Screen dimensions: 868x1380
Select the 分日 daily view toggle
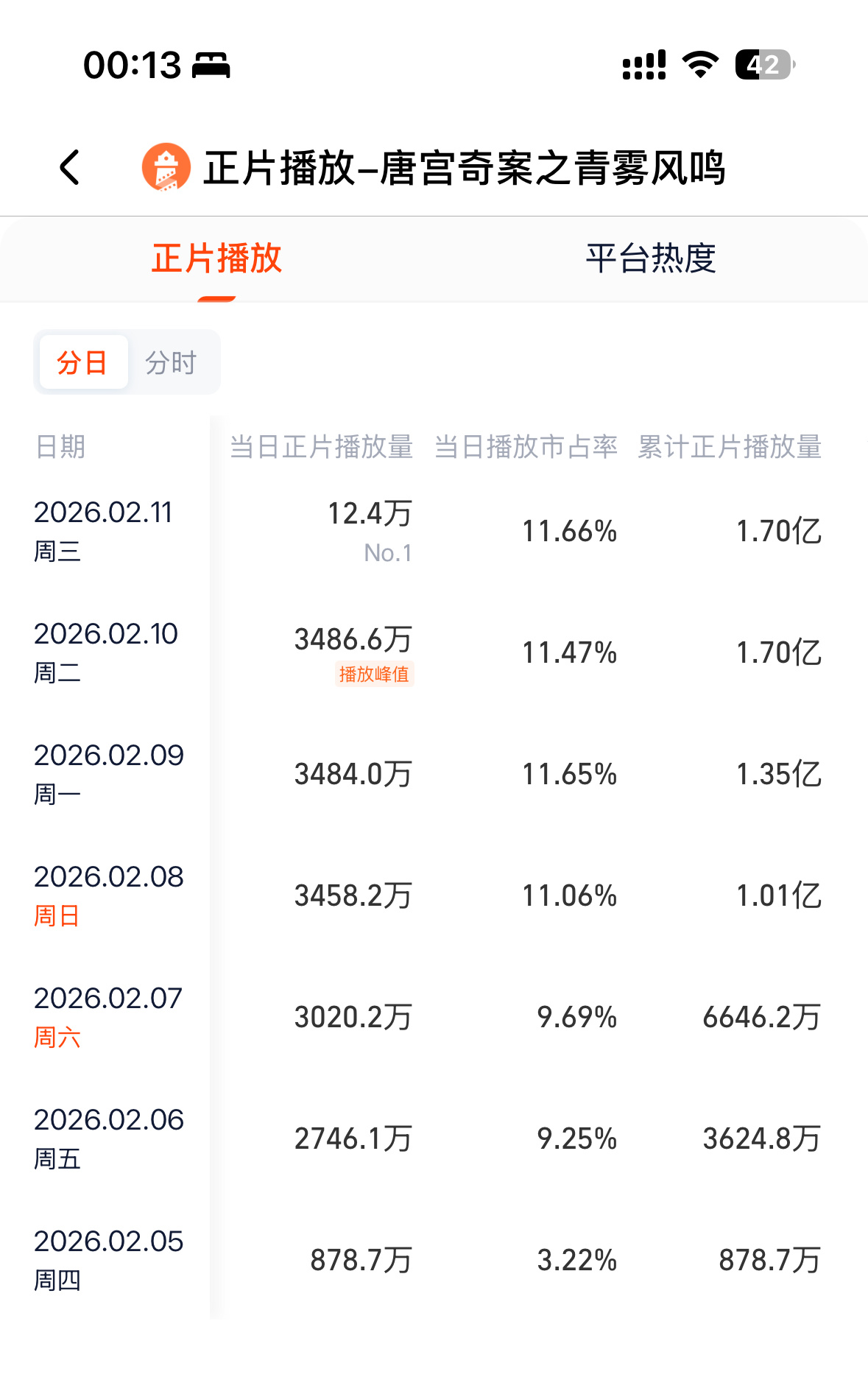(x=83, y=362)
